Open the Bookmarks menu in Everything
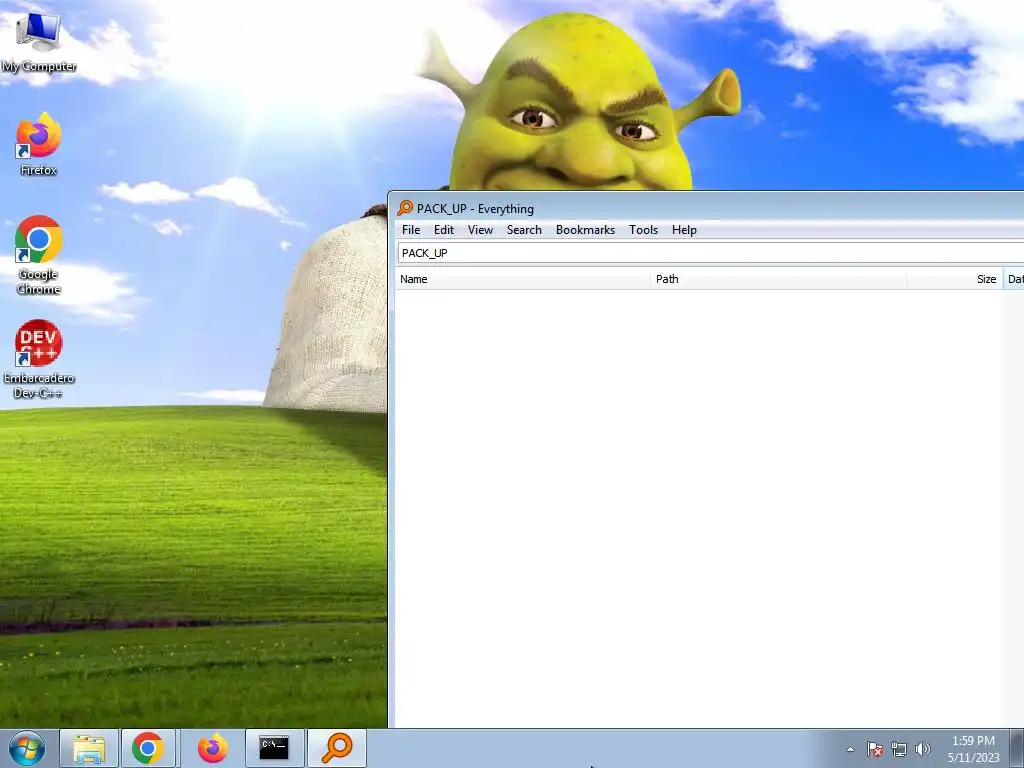Screen dimensions: 1024x768 (x=585, y=230)
